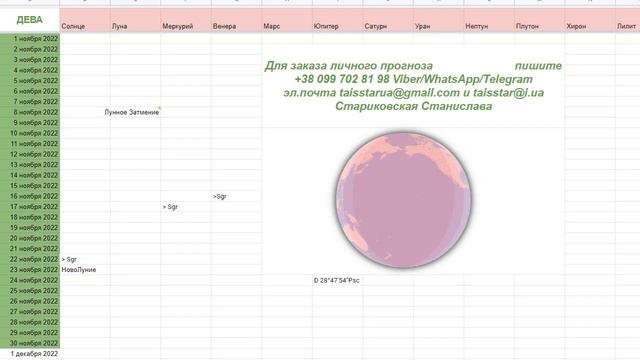Click the Уран column header

point(438,20)
